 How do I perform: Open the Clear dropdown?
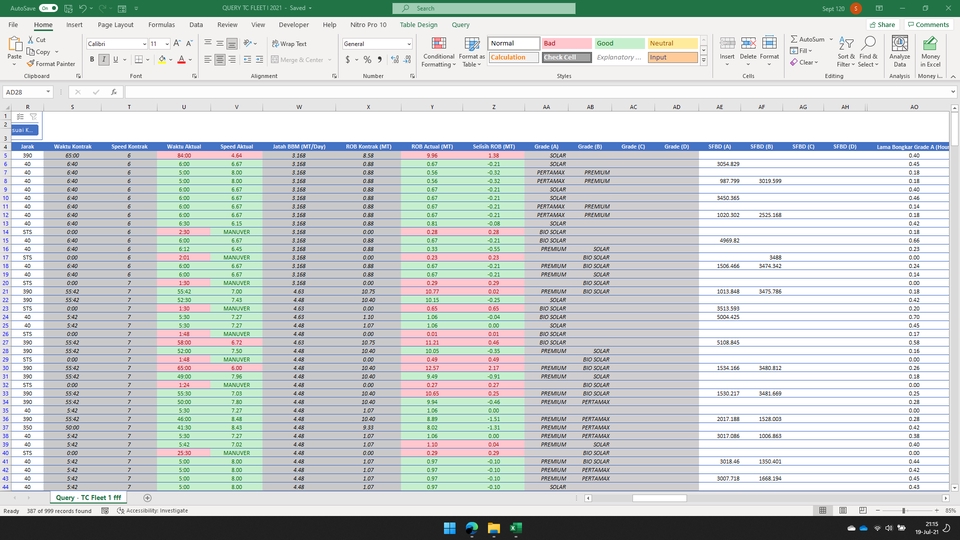[803, 62]
